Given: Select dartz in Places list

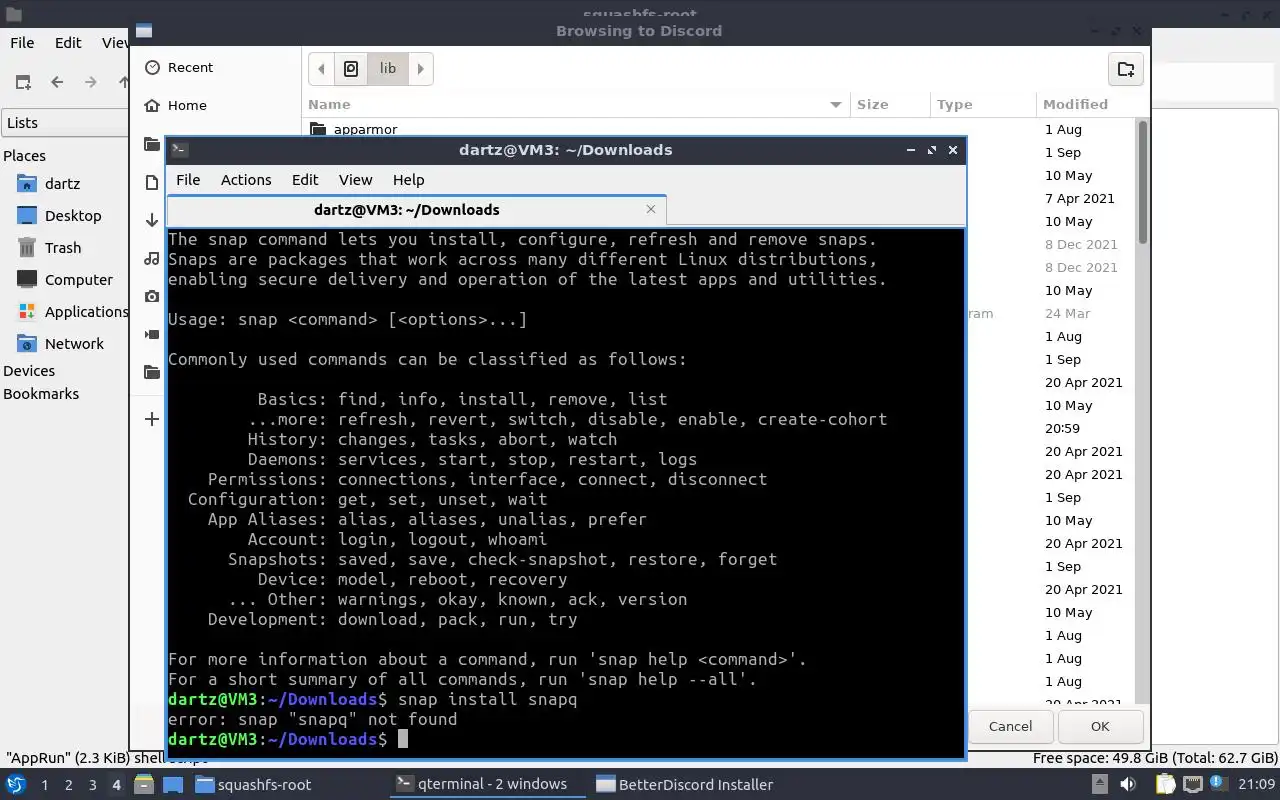Looking at the screenshot, I should click(x=62, y=184).
